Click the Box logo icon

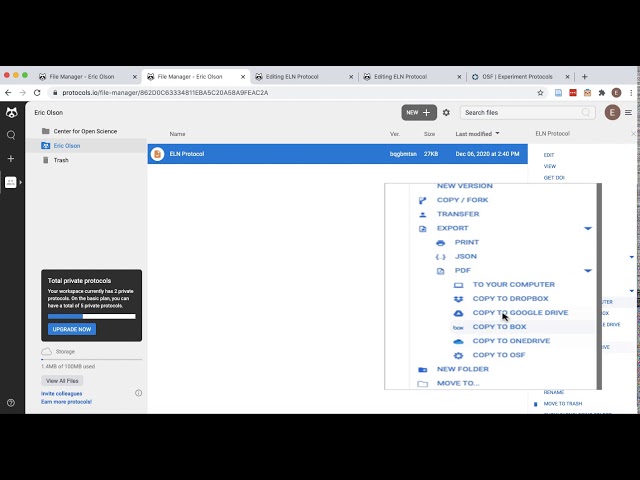[x=458, y=327]
